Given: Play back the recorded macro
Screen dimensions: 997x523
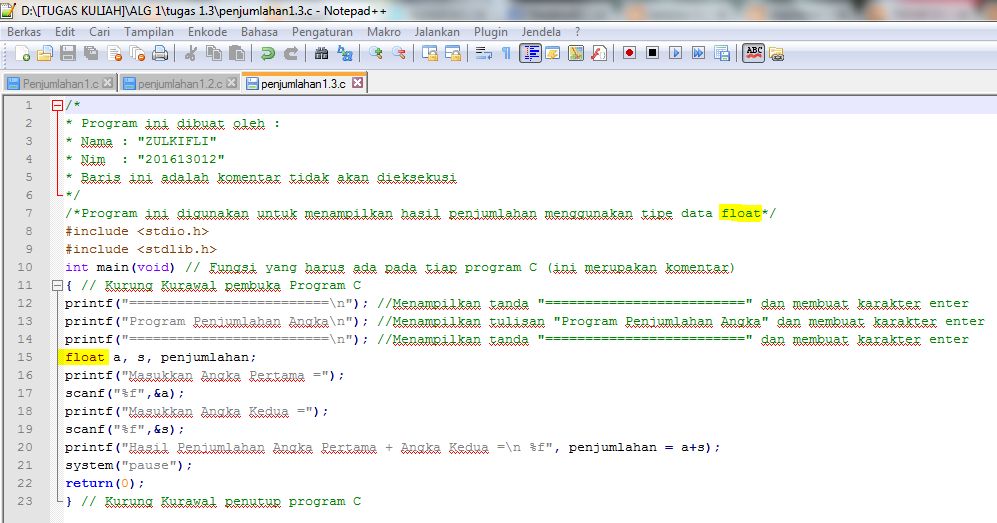Looking at the screenshot, I should coord(675,53).
